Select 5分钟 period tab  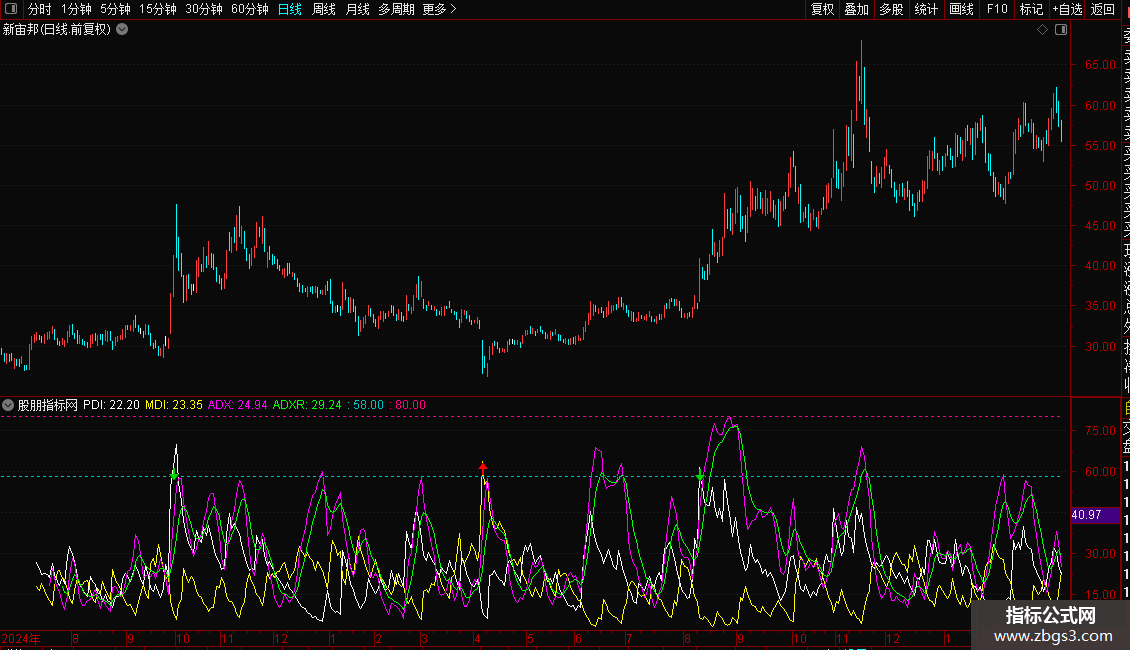[x=115, y=9]
